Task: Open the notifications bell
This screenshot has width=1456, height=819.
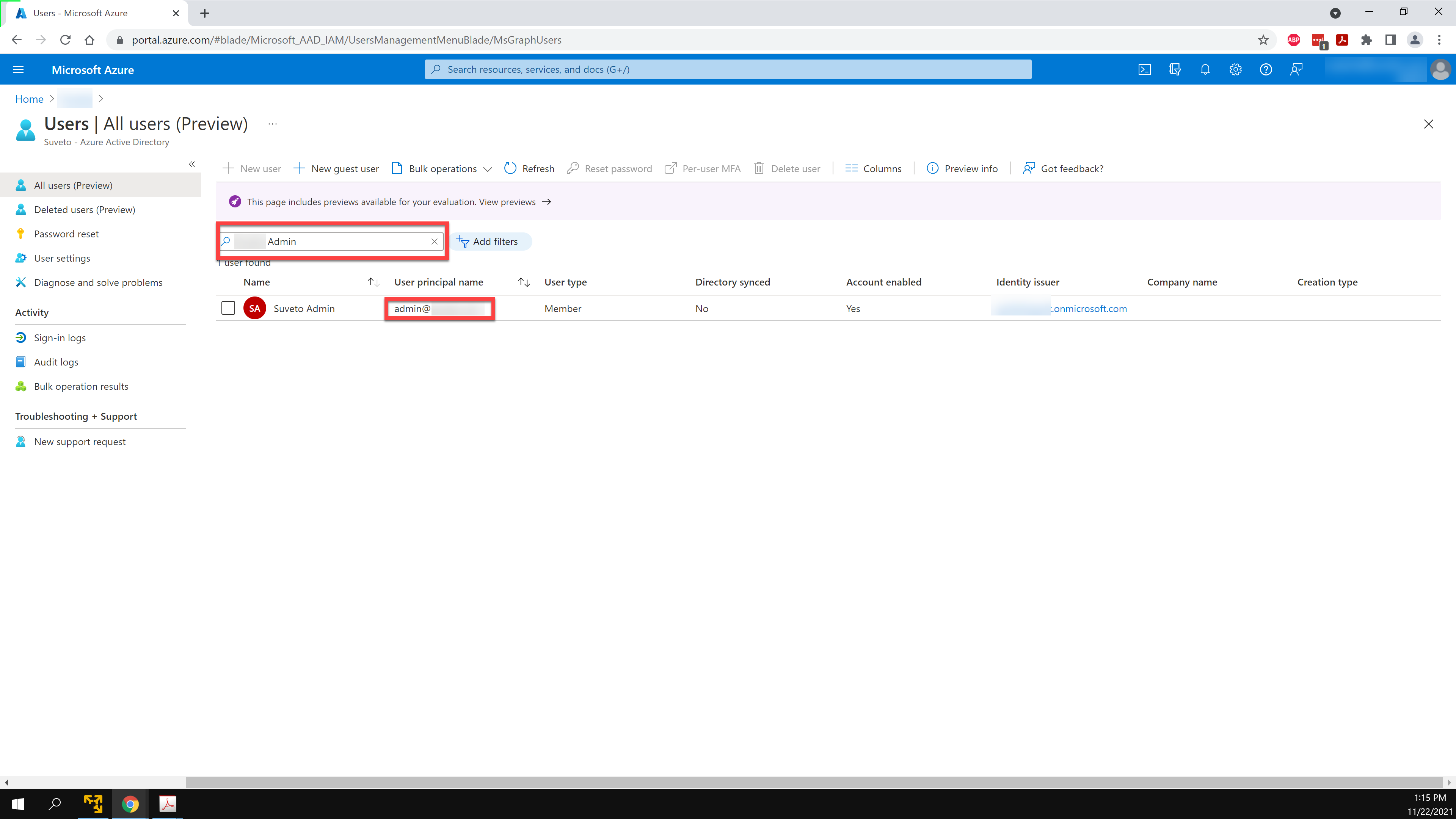Action: pos(1205,69)
